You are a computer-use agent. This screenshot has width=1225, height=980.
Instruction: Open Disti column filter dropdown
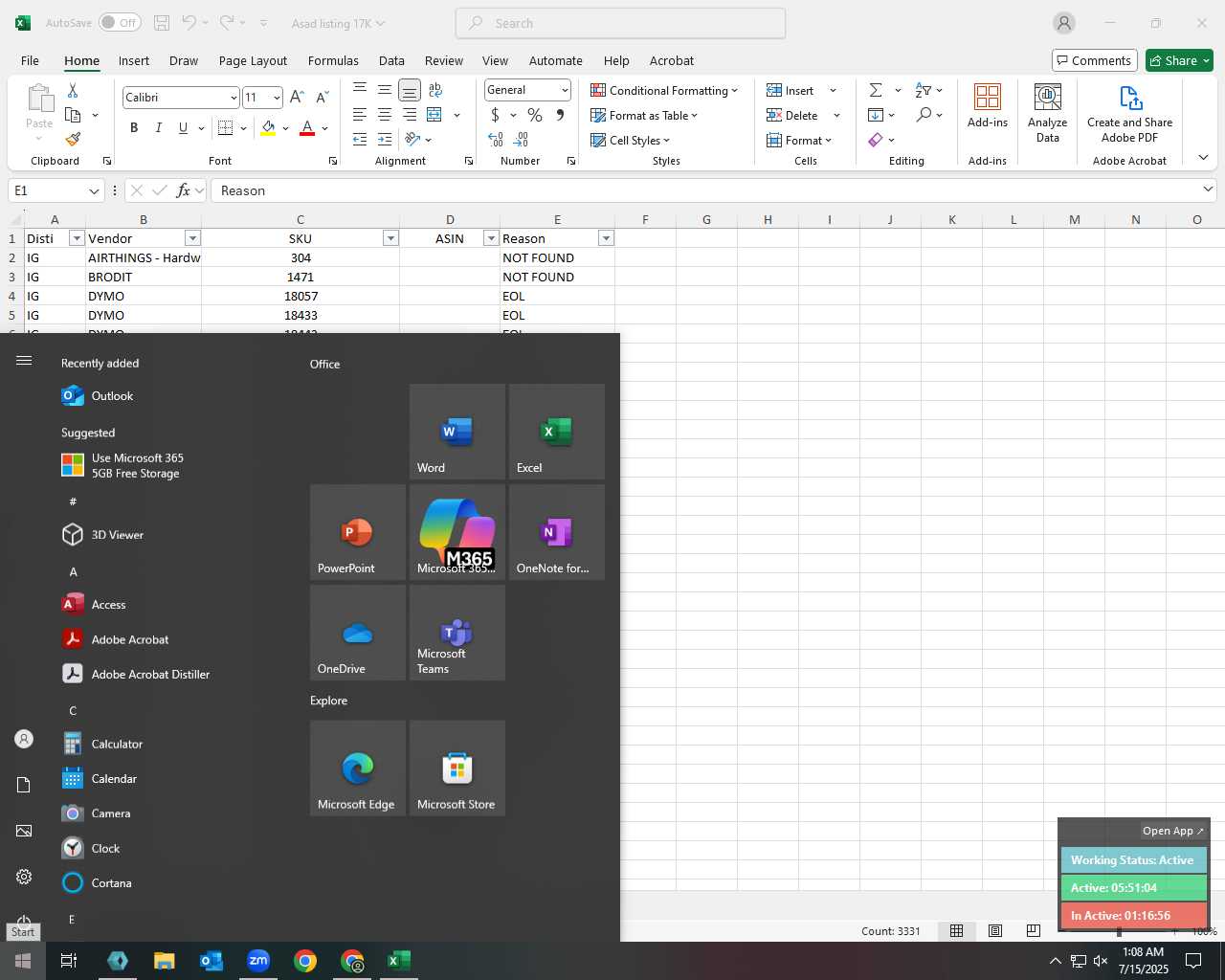coord(78,238)
